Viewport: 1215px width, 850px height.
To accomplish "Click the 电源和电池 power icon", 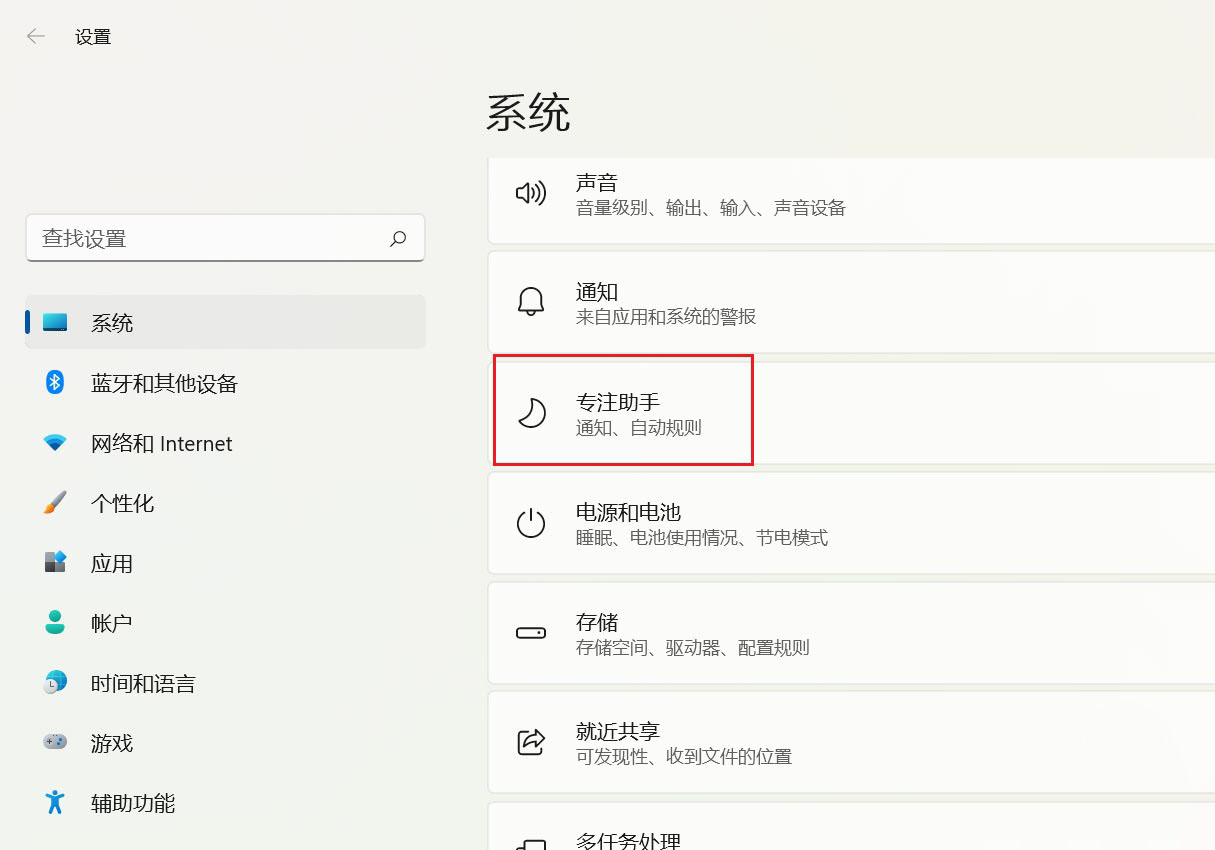I will click(x=531, y=521).
